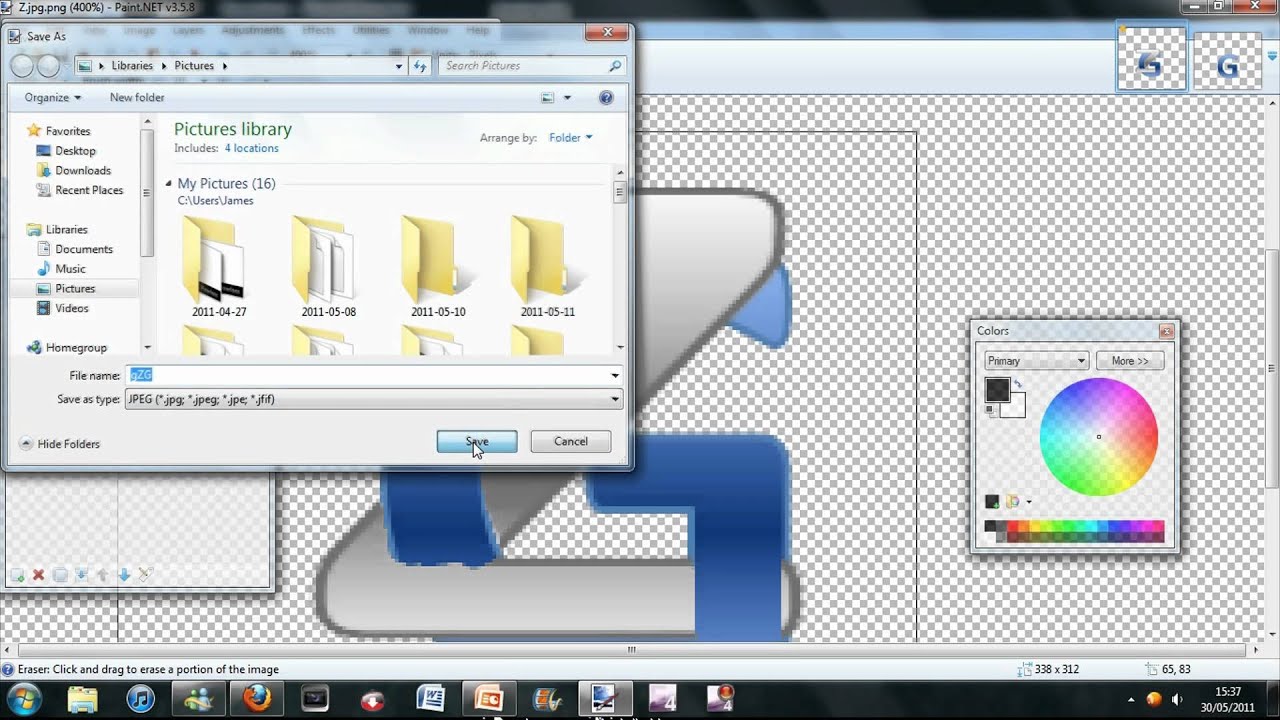Image resolution: width=1280 pixels, height=720 pixels.
Task: Select the first image thumbnail tab
Action: pos(1151,59)
